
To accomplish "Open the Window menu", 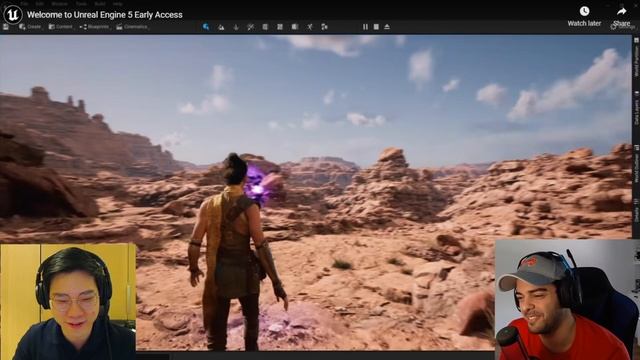I will [x=60, y=4].
